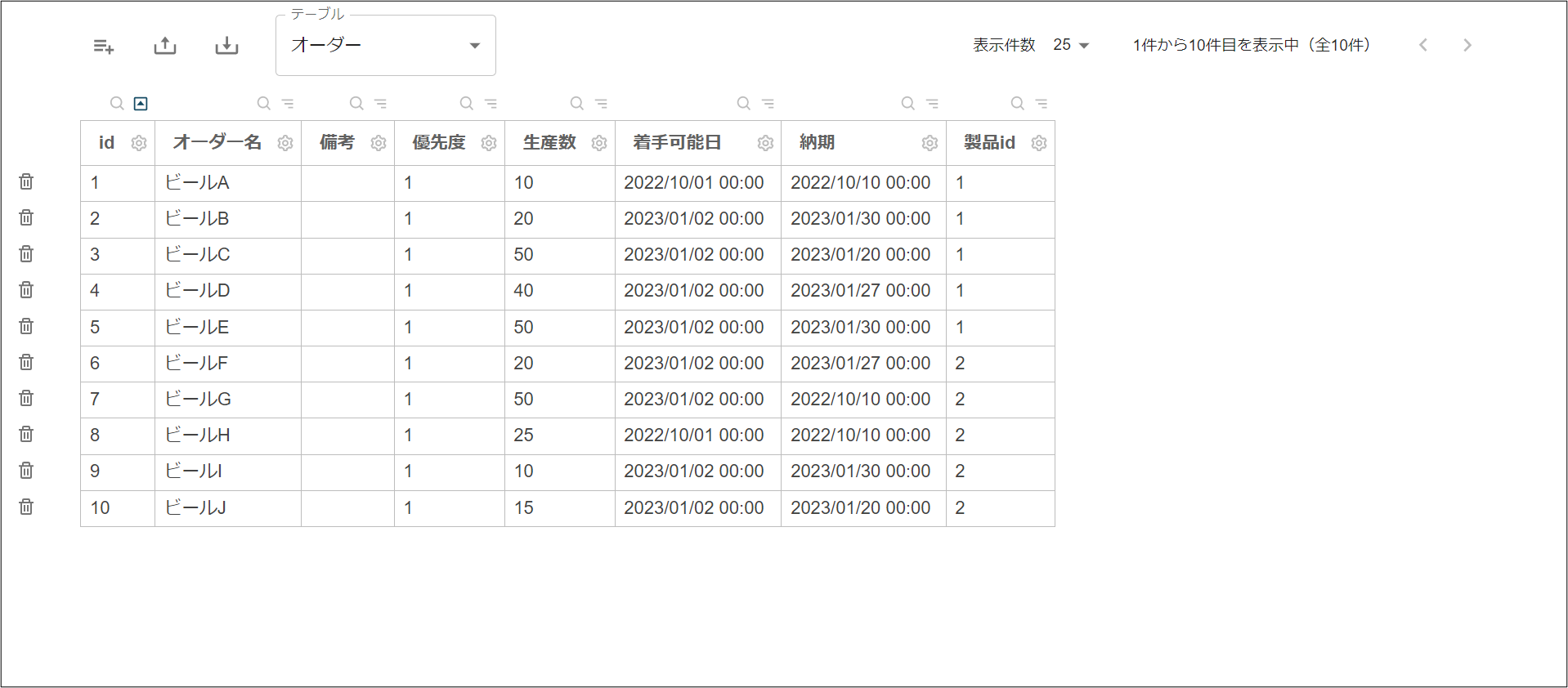Delete the ビールC row with trash icon
The image size is (1568, 688).
point(26,253)
